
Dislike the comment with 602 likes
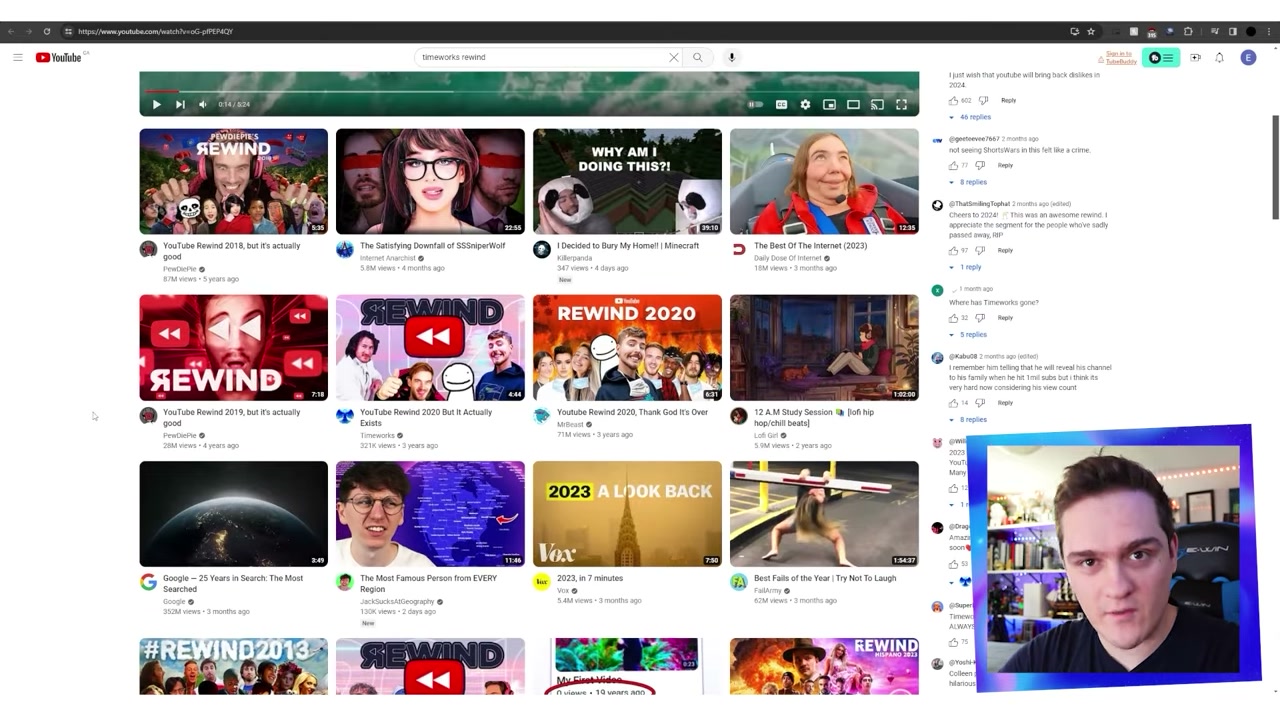click(983, 100)
